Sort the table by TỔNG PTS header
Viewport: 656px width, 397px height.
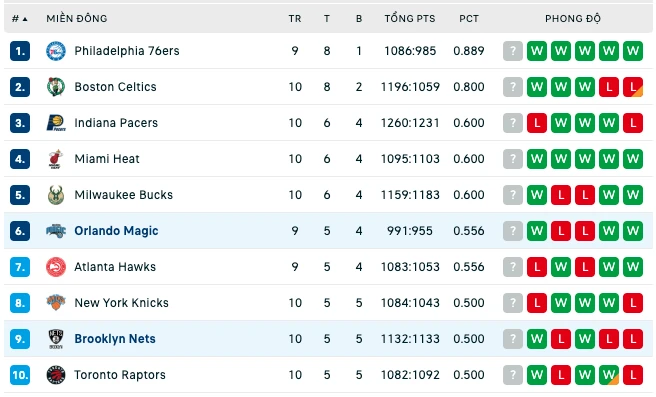coord(410,19)
